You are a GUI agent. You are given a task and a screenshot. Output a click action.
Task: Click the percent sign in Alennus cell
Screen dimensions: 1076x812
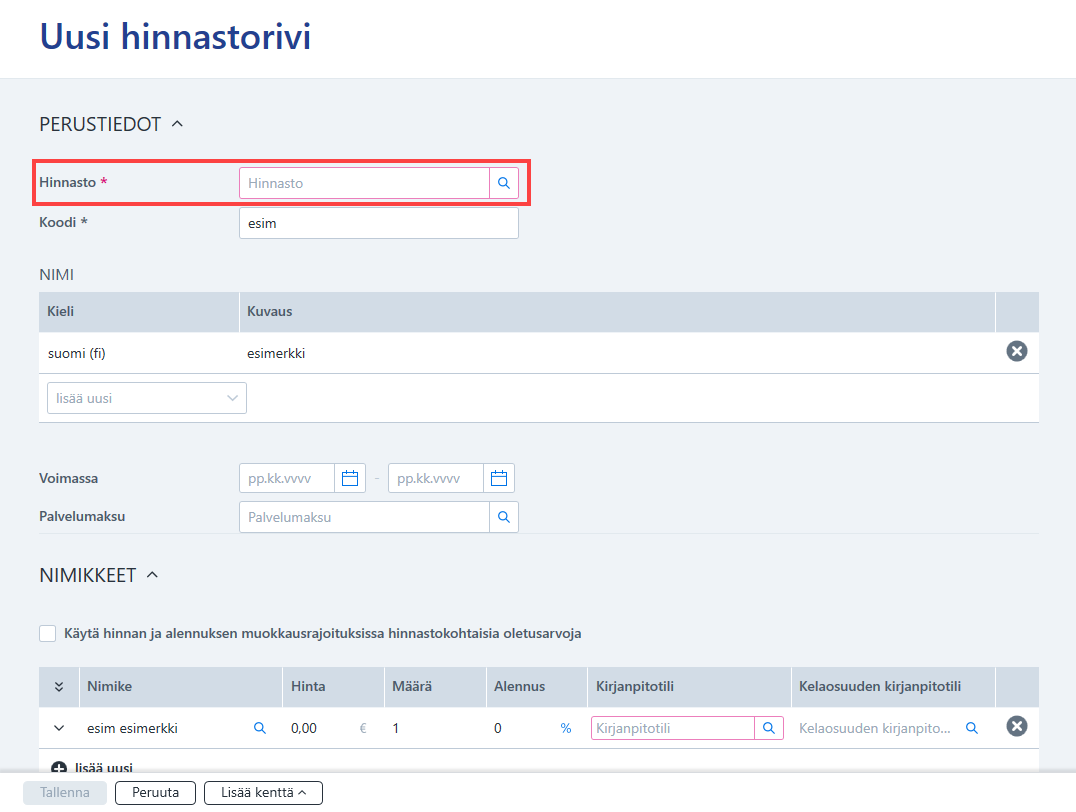[565, 728]
